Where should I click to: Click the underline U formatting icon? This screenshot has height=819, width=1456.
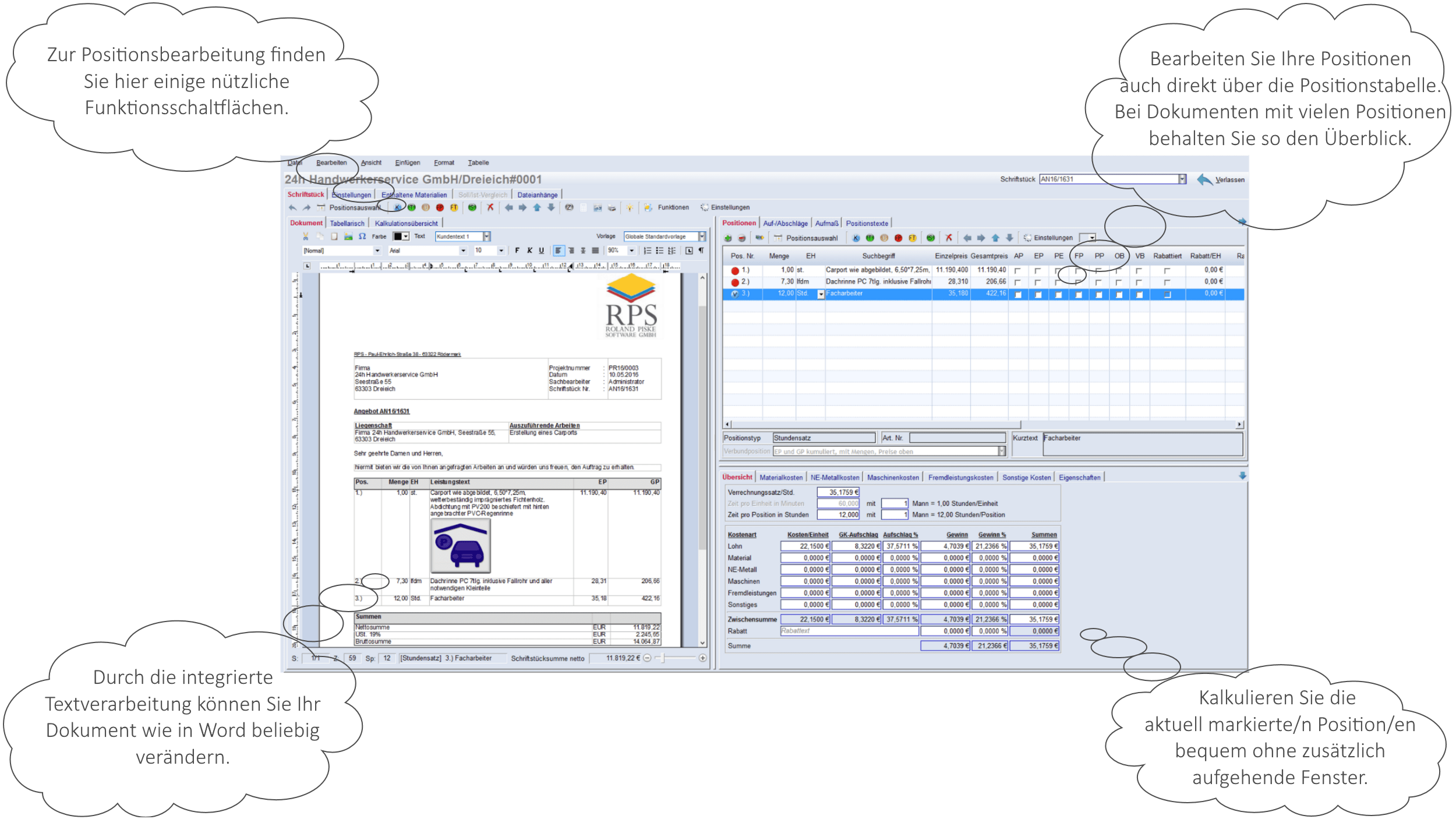click(541, 251)
